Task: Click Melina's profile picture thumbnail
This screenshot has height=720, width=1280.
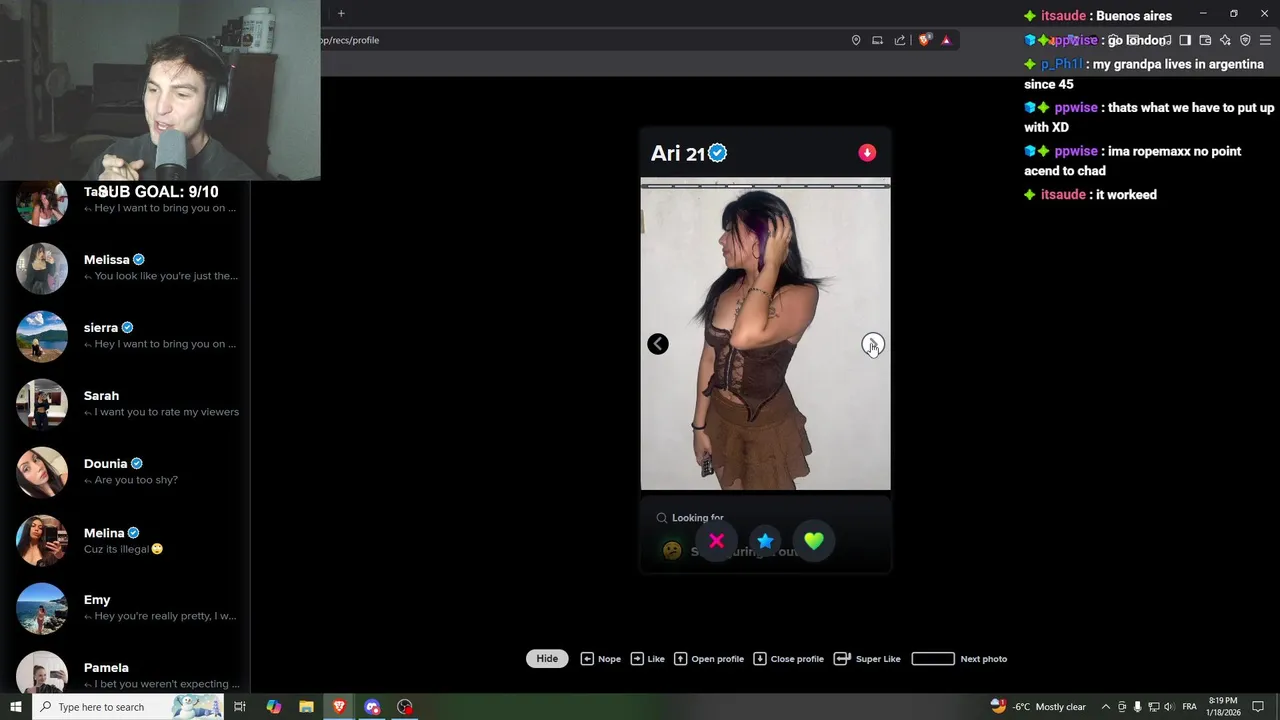Action: (x=42, y=540)
